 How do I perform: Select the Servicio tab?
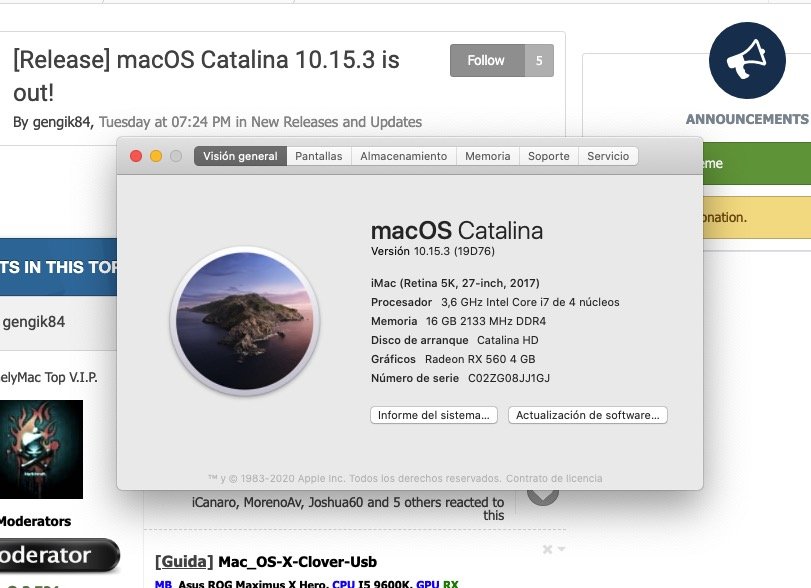click(x=608, y=156)
